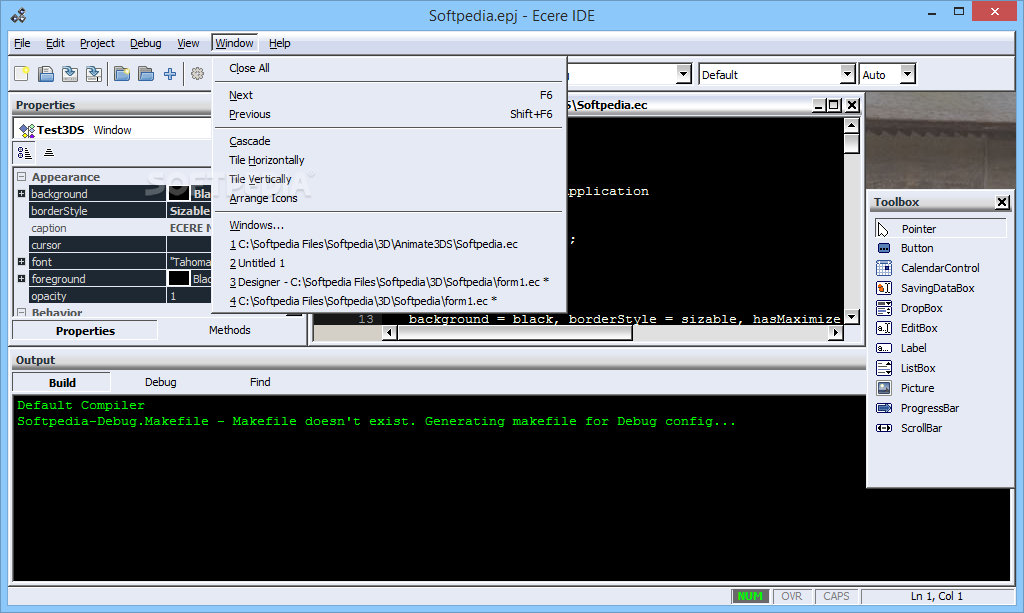
Task: Switch to the Methods tab
Action: pos(229,330)
